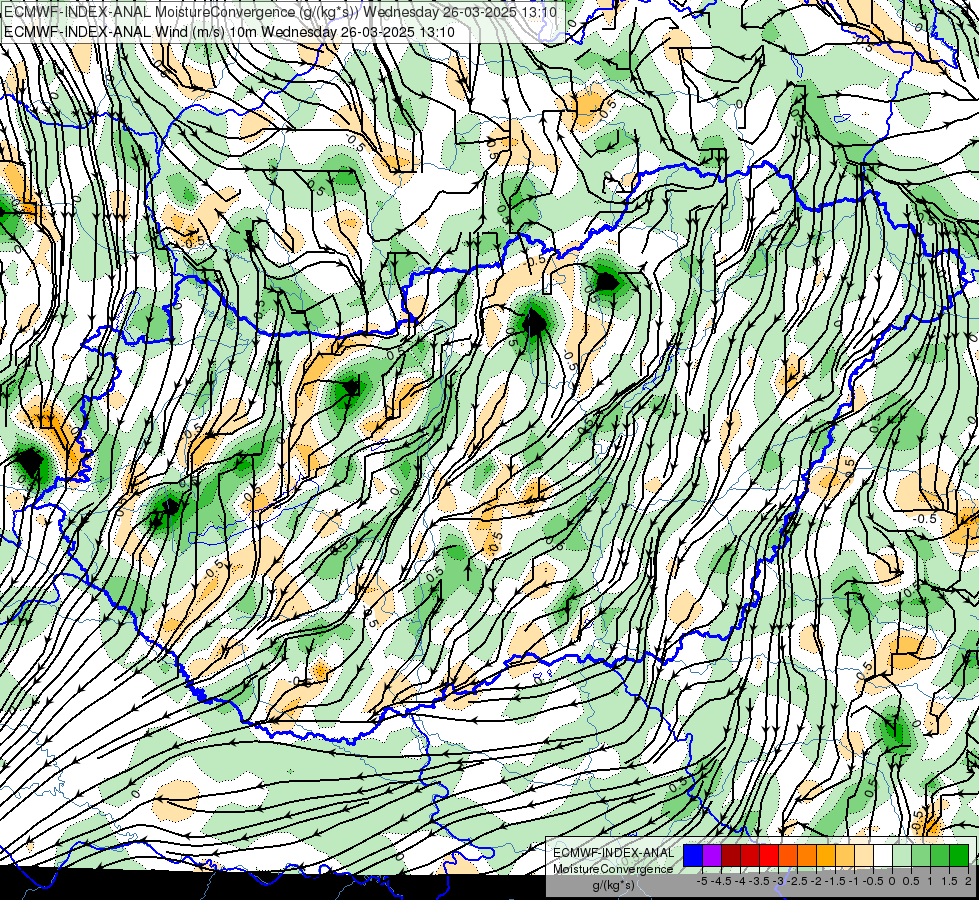The width and height of the screenshot is (979, 900).
Task: Click the Wind (m/s) 10m title line
Action: pos(229,31)
